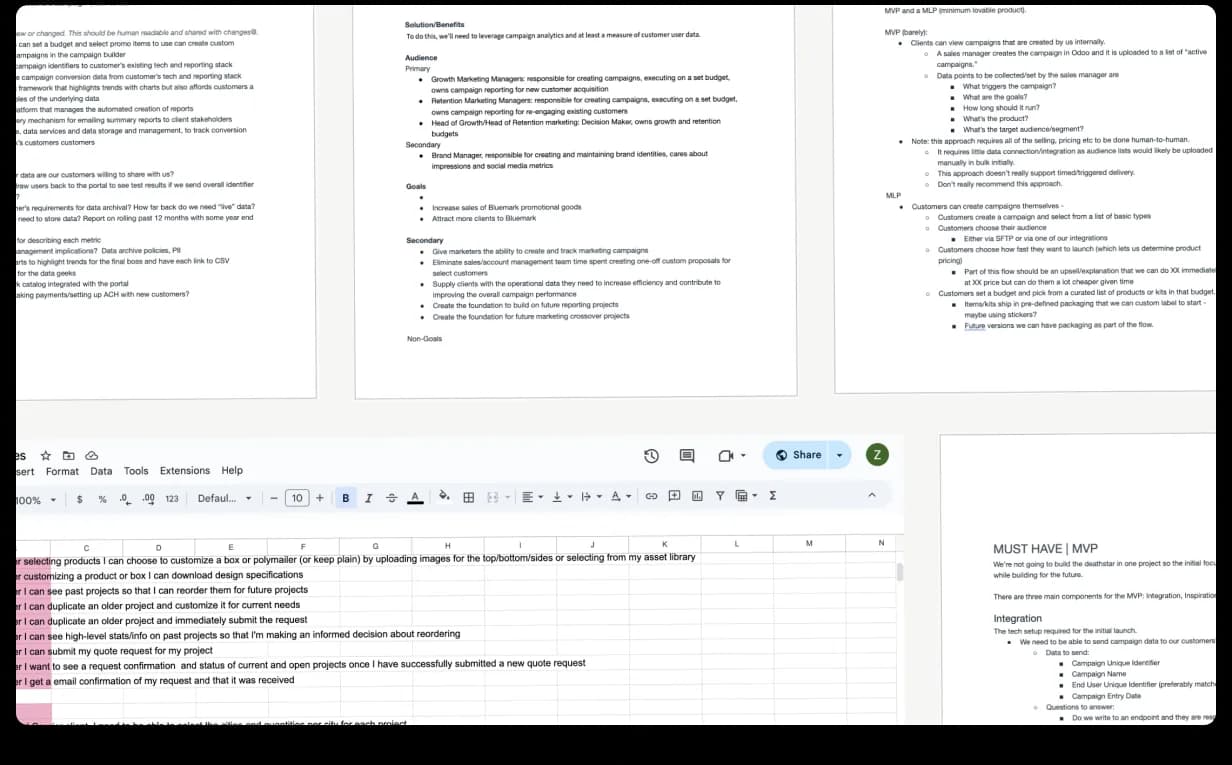
Task: Open version history clock icon
Action: click(x=651, y=456)
